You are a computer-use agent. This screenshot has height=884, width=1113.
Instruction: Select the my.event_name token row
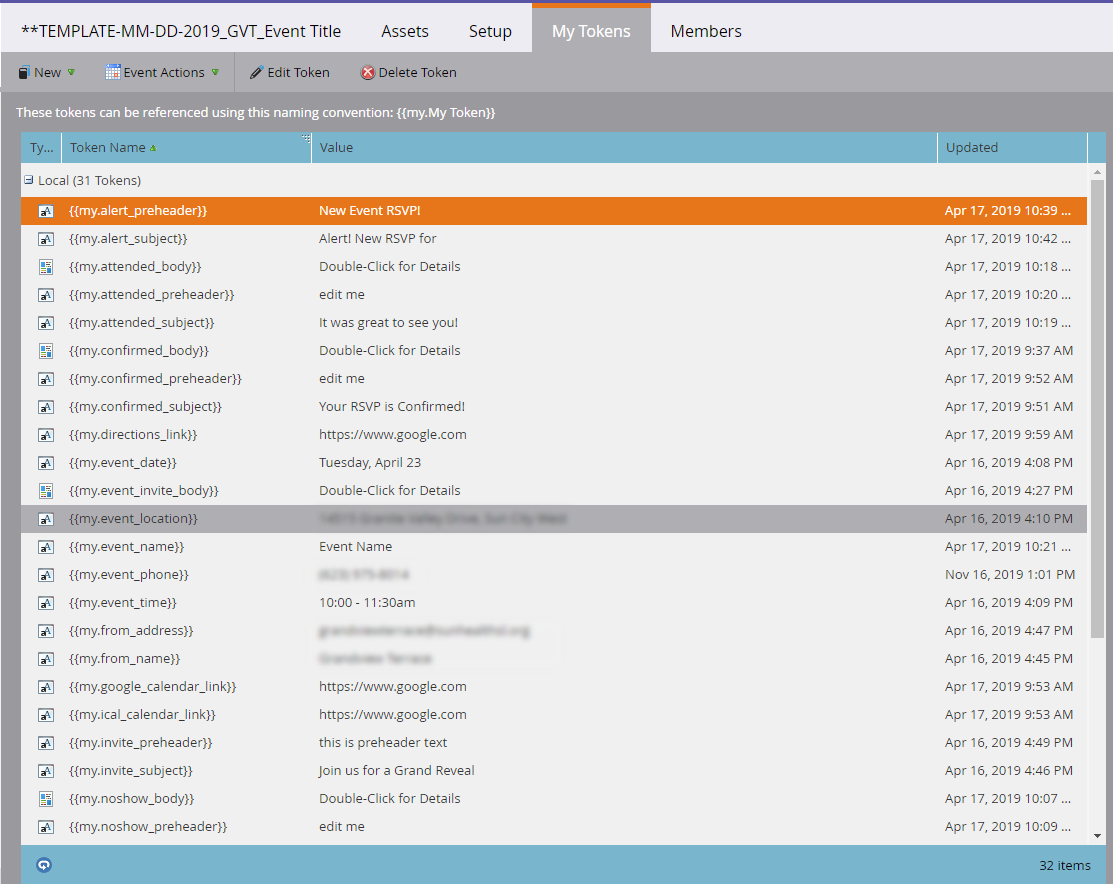click(x=500, y=547)
